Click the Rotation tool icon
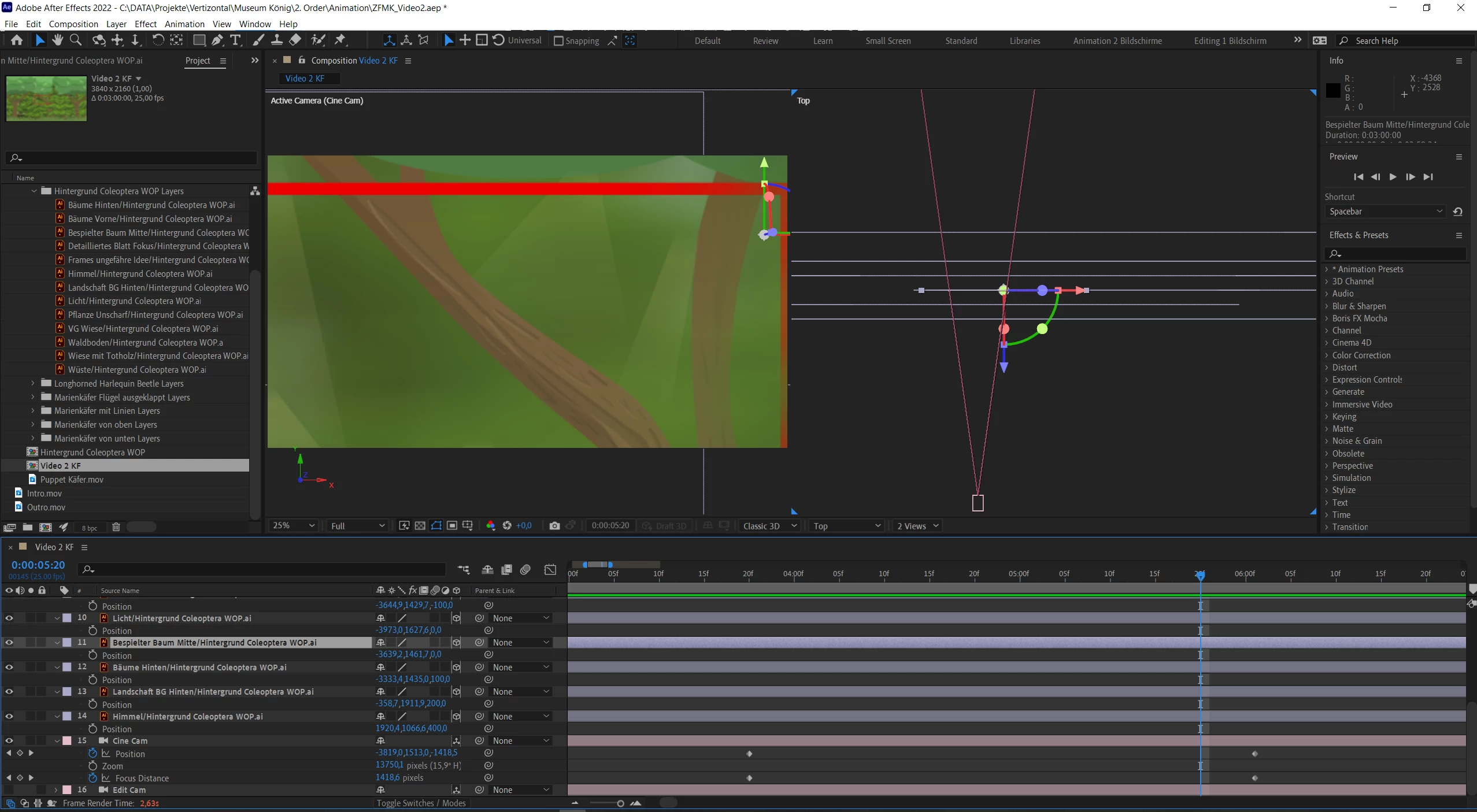 click(157, 40)
